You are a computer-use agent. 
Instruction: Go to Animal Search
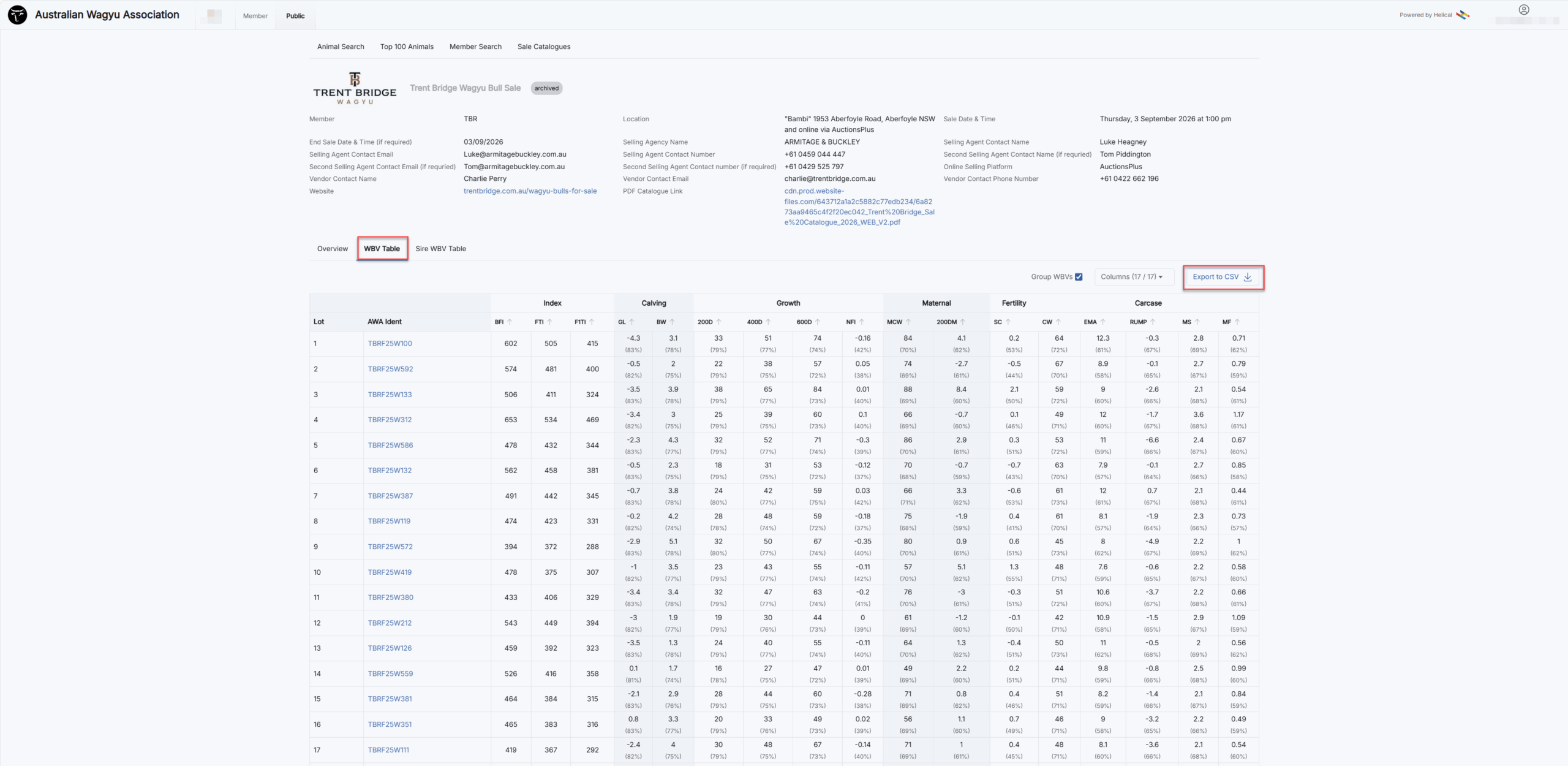(341, 47)
